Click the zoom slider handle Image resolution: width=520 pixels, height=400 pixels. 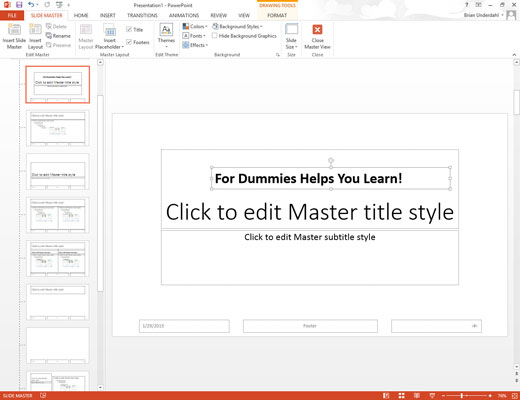click(462, 396)
